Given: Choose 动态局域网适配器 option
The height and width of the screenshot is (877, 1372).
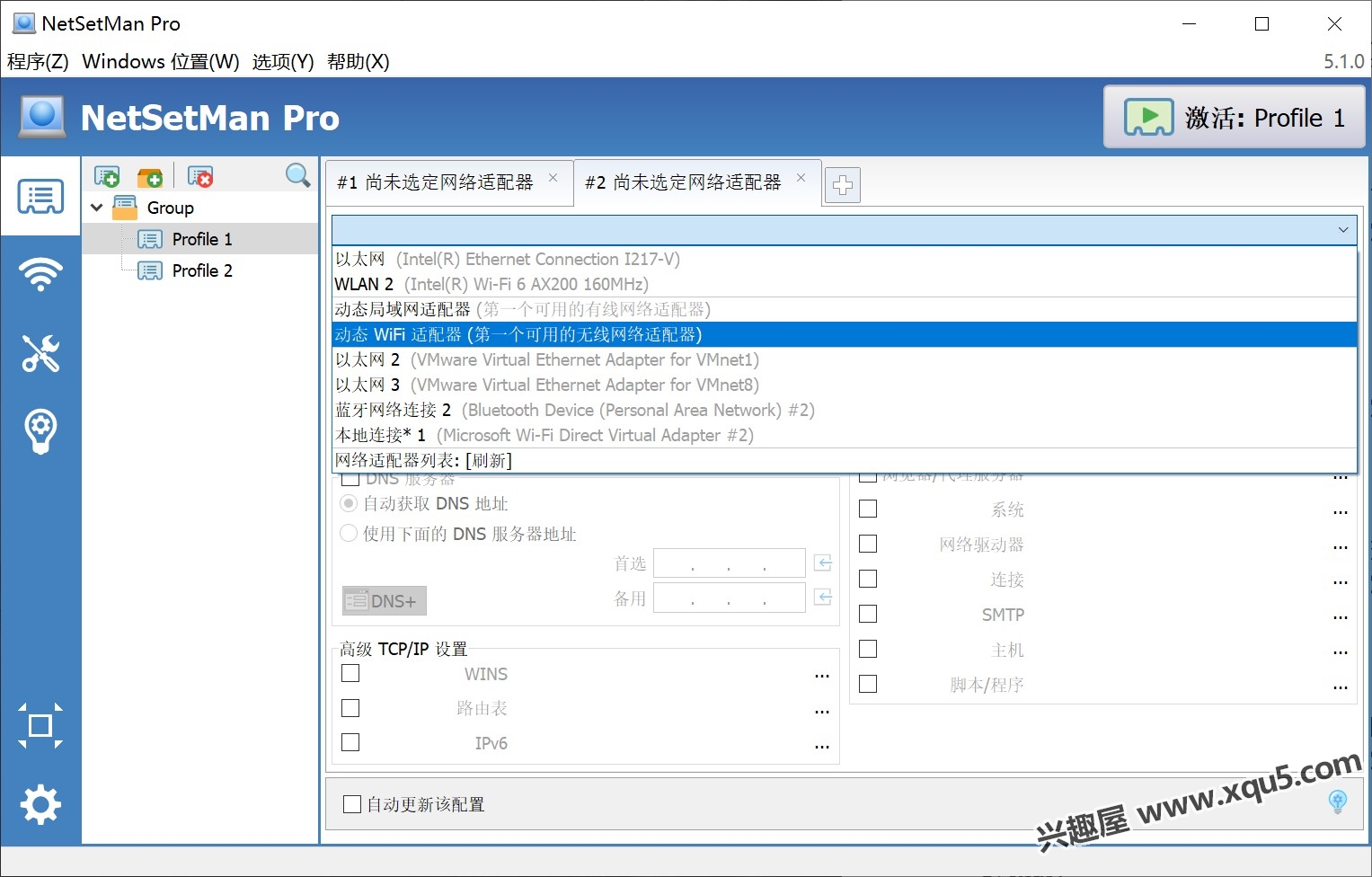Looking at the screenshot, I should coord(844,309).
